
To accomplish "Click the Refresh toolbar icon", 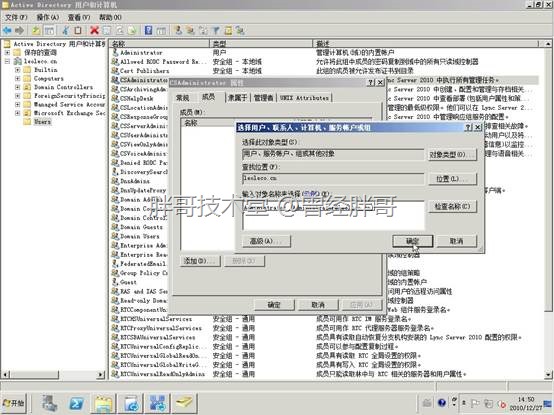I will click(x=119, y=30).
